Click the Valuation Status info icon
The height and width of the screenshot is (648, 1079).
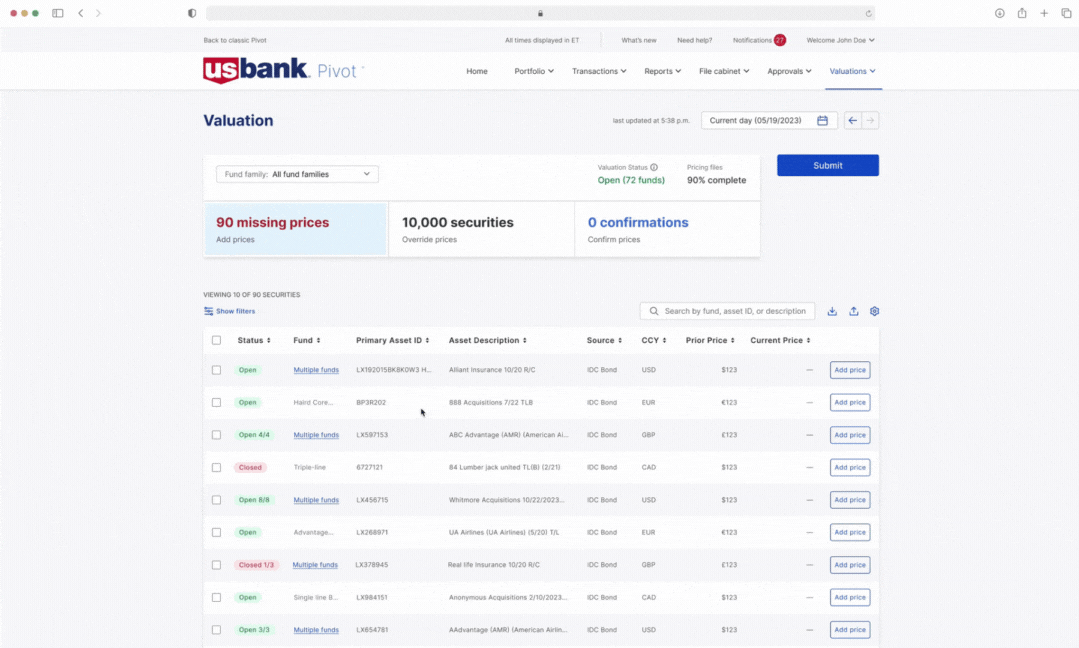(x=654, y=167)
